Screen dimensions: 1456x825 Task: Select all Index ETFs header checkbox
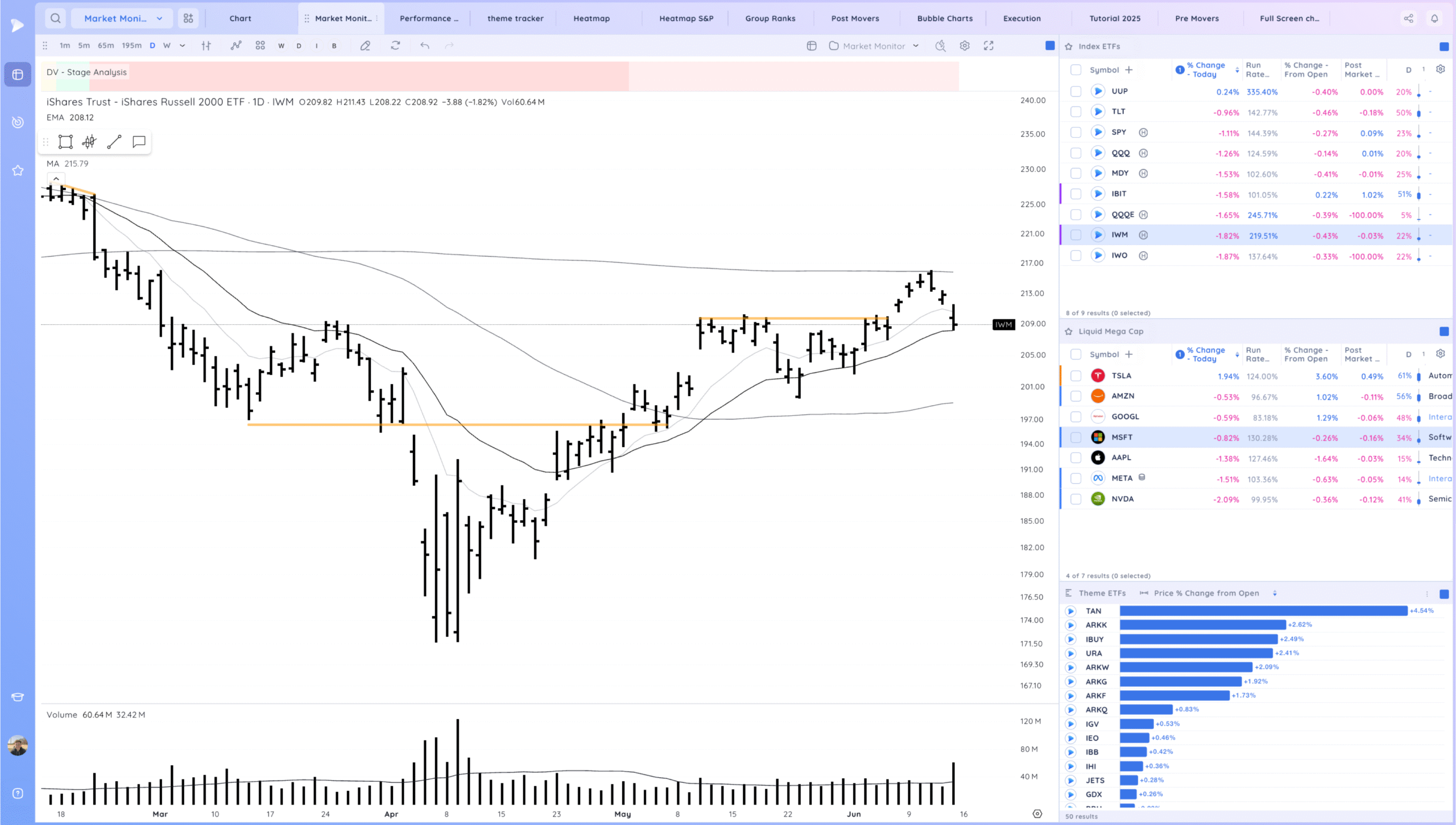[1076, 69]
